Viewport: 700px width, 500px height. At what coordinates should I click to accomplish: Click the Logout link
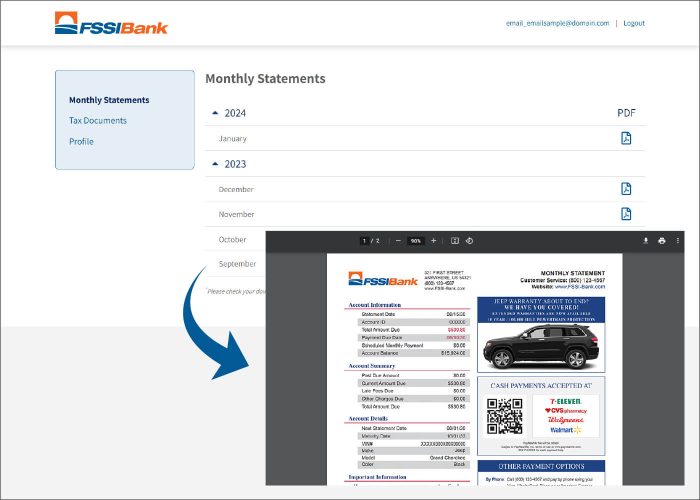634,23
